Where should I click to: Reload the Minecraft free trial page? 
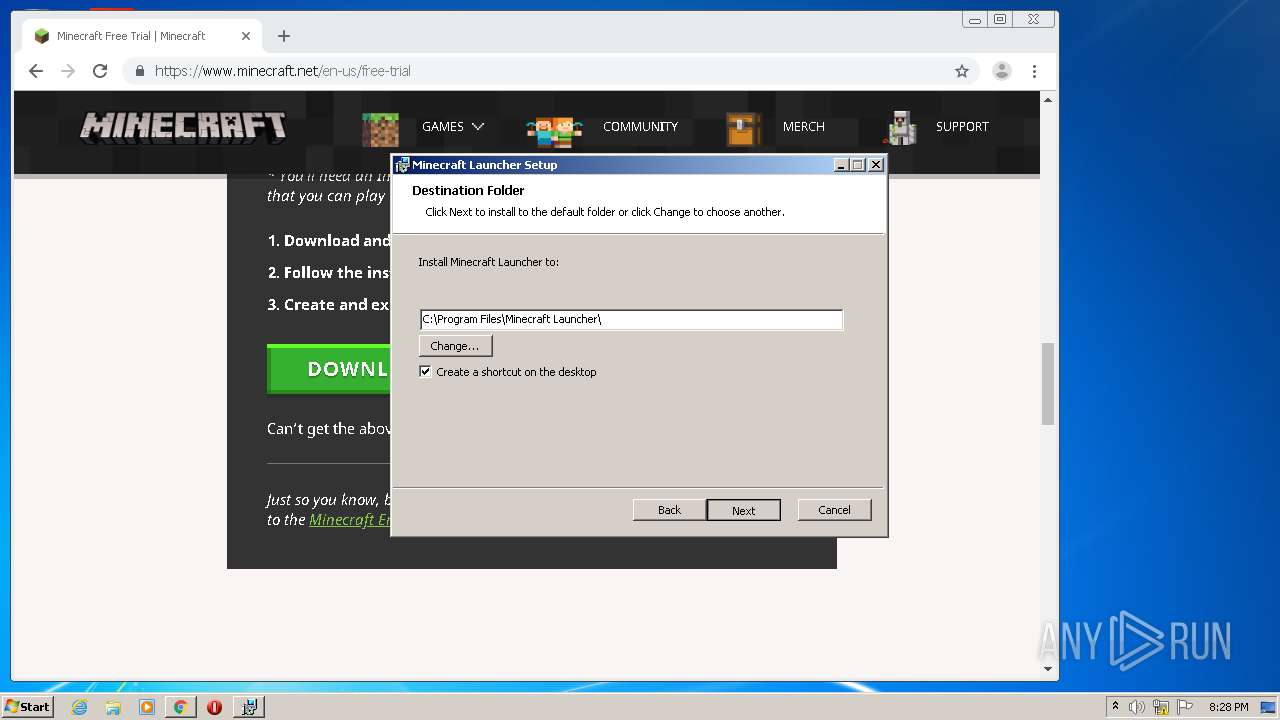tap(100, 71)
